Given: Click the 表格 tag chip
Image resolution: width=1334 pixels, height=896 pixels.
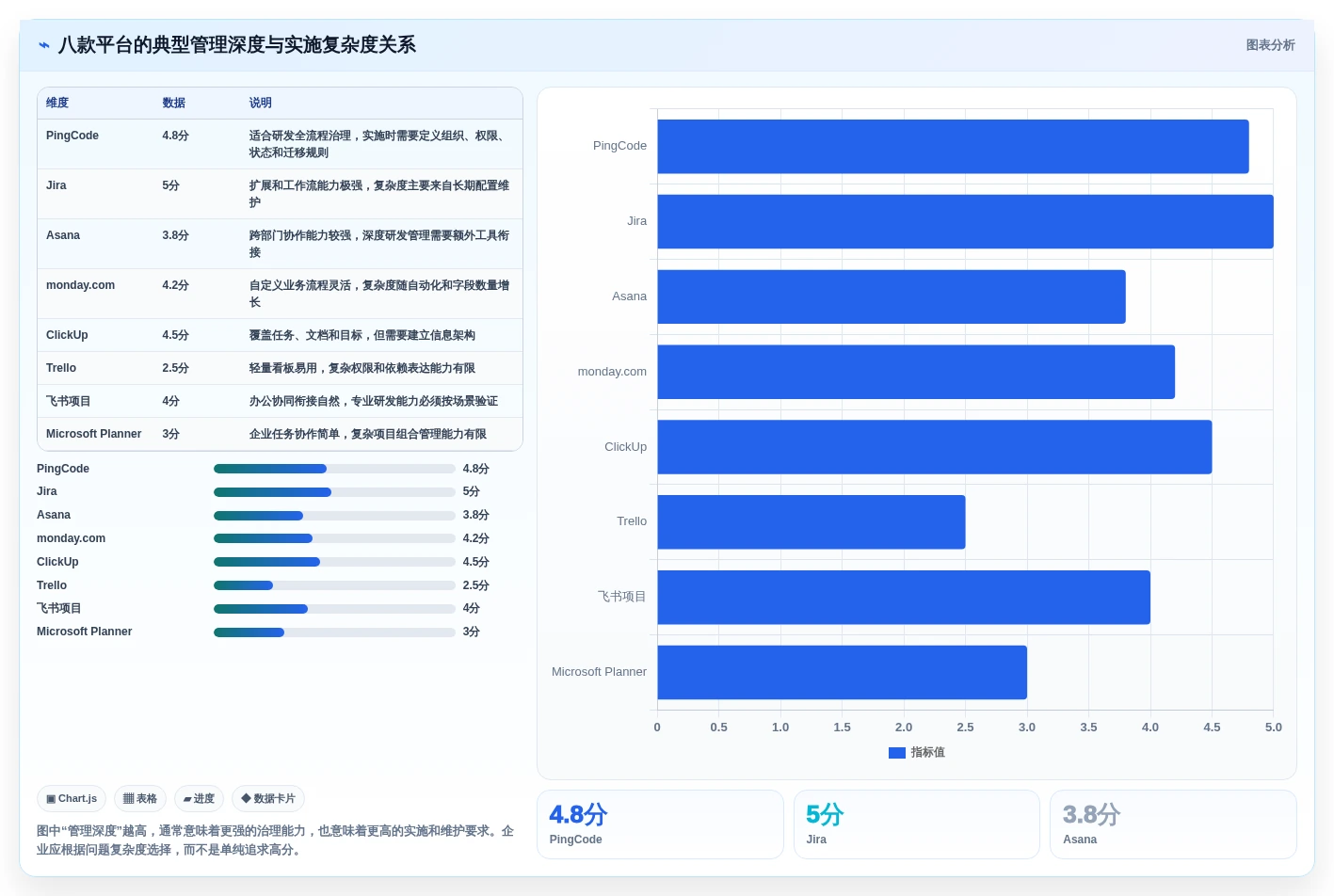Looking at the screenshot, I should 140,799.
